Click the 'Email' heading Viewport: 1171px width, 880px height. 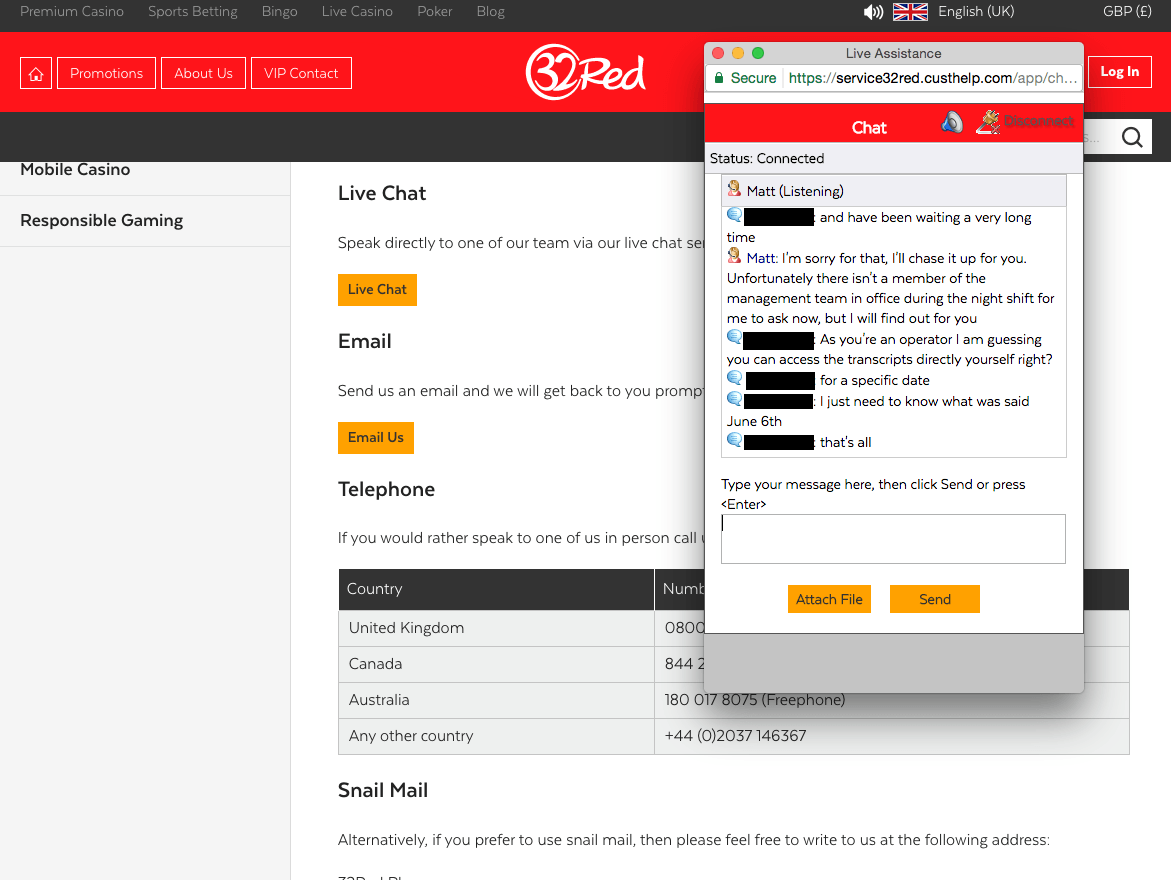pyautogui.click(x=364, y=341)
